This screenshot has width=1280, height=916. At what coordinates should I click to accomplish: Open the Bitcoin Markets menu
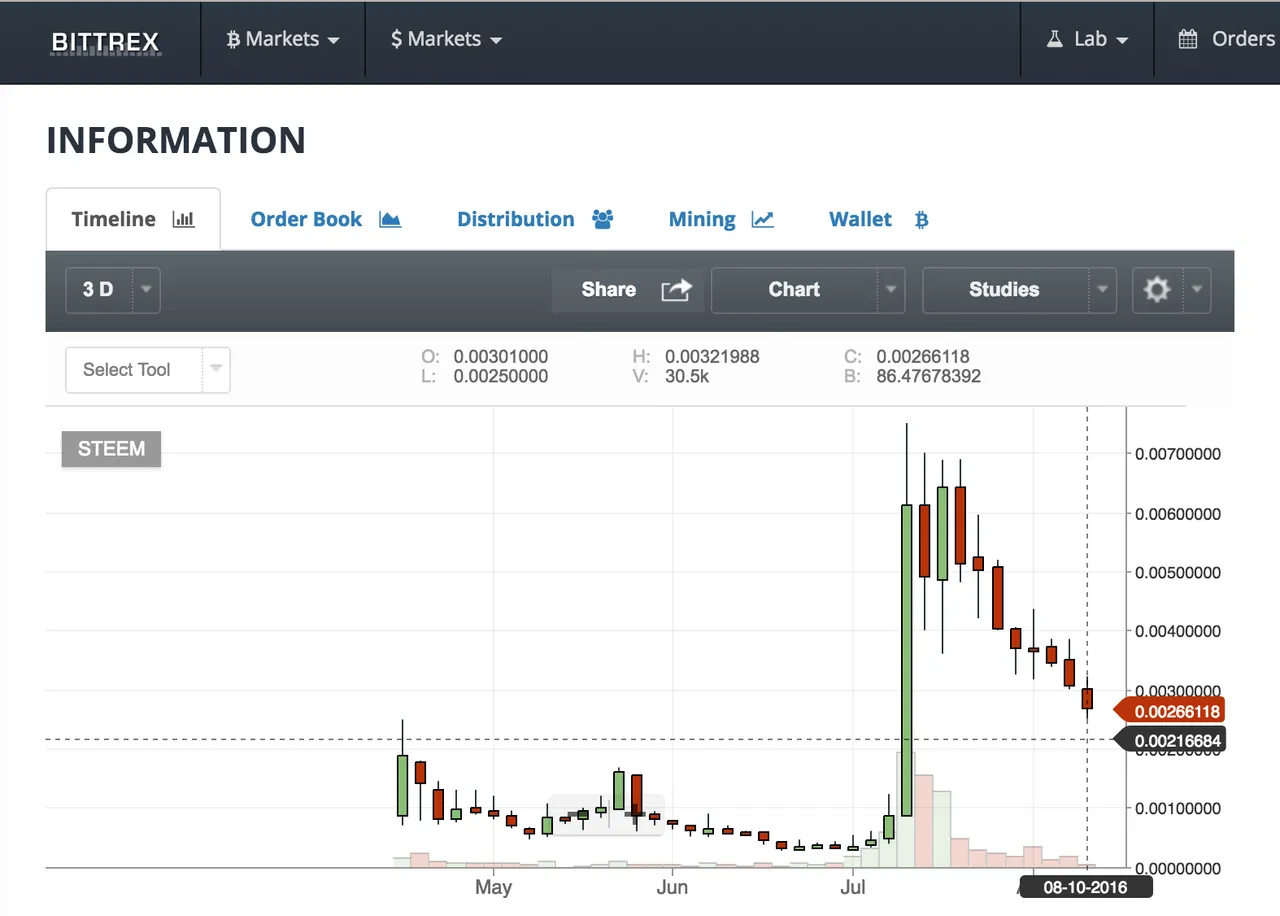pos(283,39)
